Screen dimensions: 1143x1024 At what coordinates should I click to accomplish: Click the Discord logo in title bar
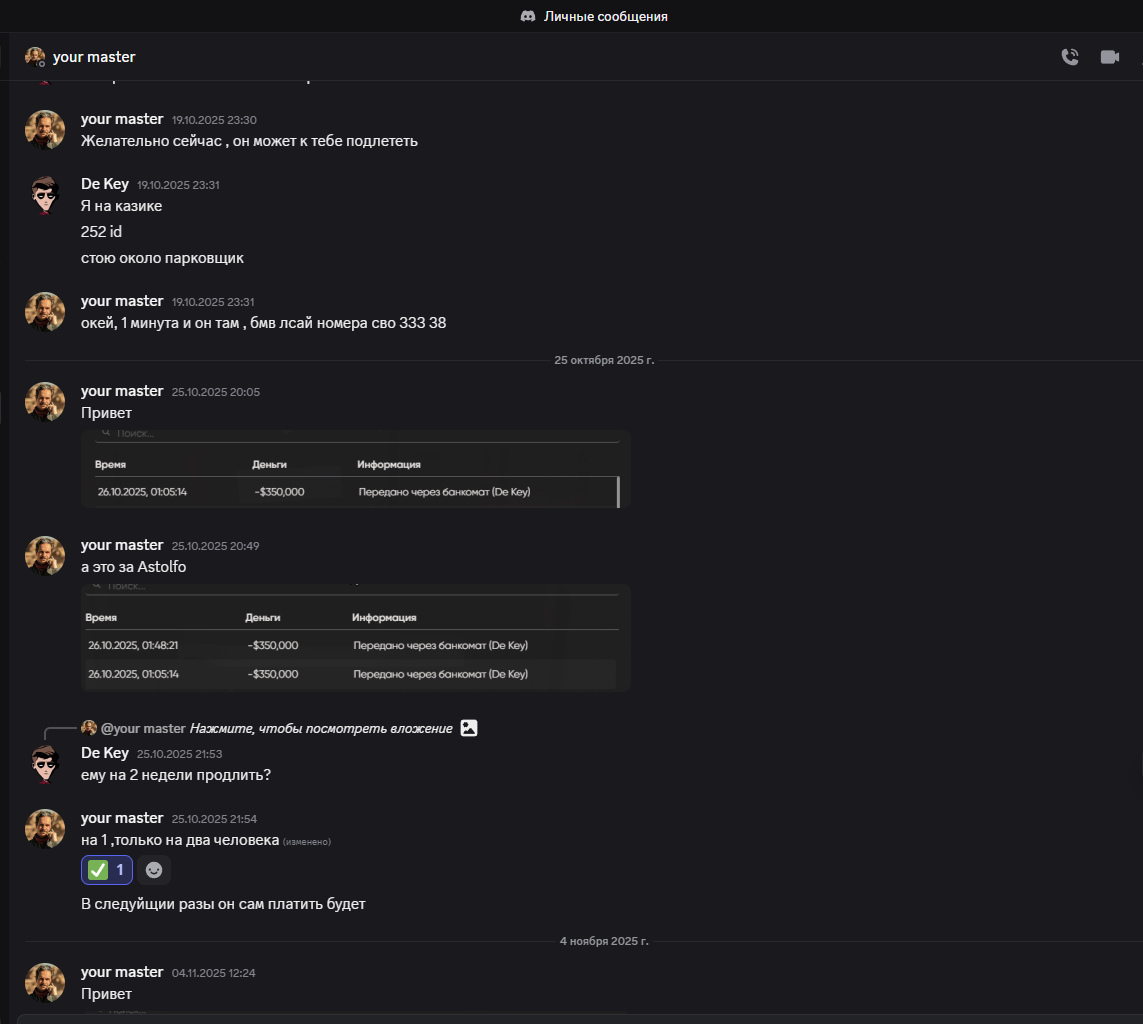pos(528,16)
